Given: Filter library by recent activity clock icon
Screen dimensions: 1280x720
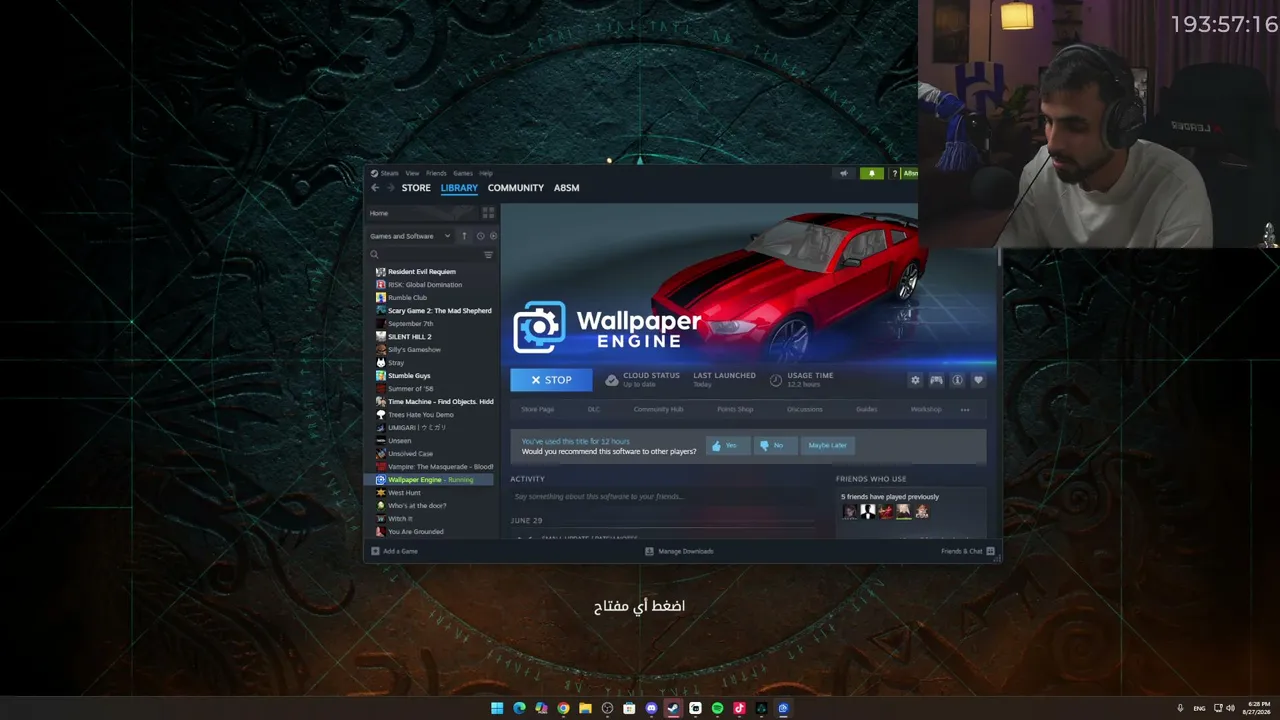Looking at the screenshot, I should (480, 236).
